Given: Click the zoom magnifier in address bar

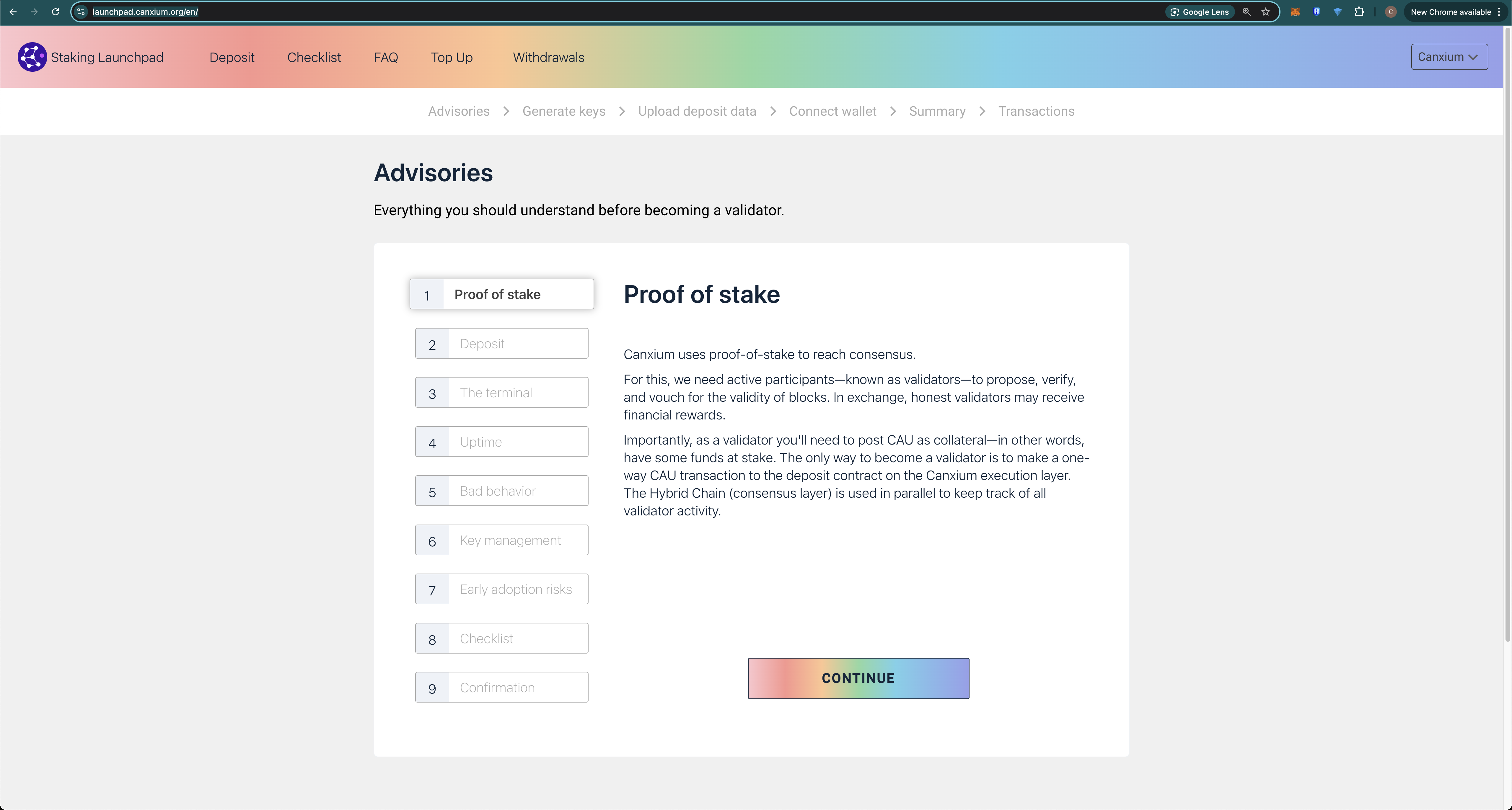Looking at the screenshot, I should click(x=1247, y=12).
